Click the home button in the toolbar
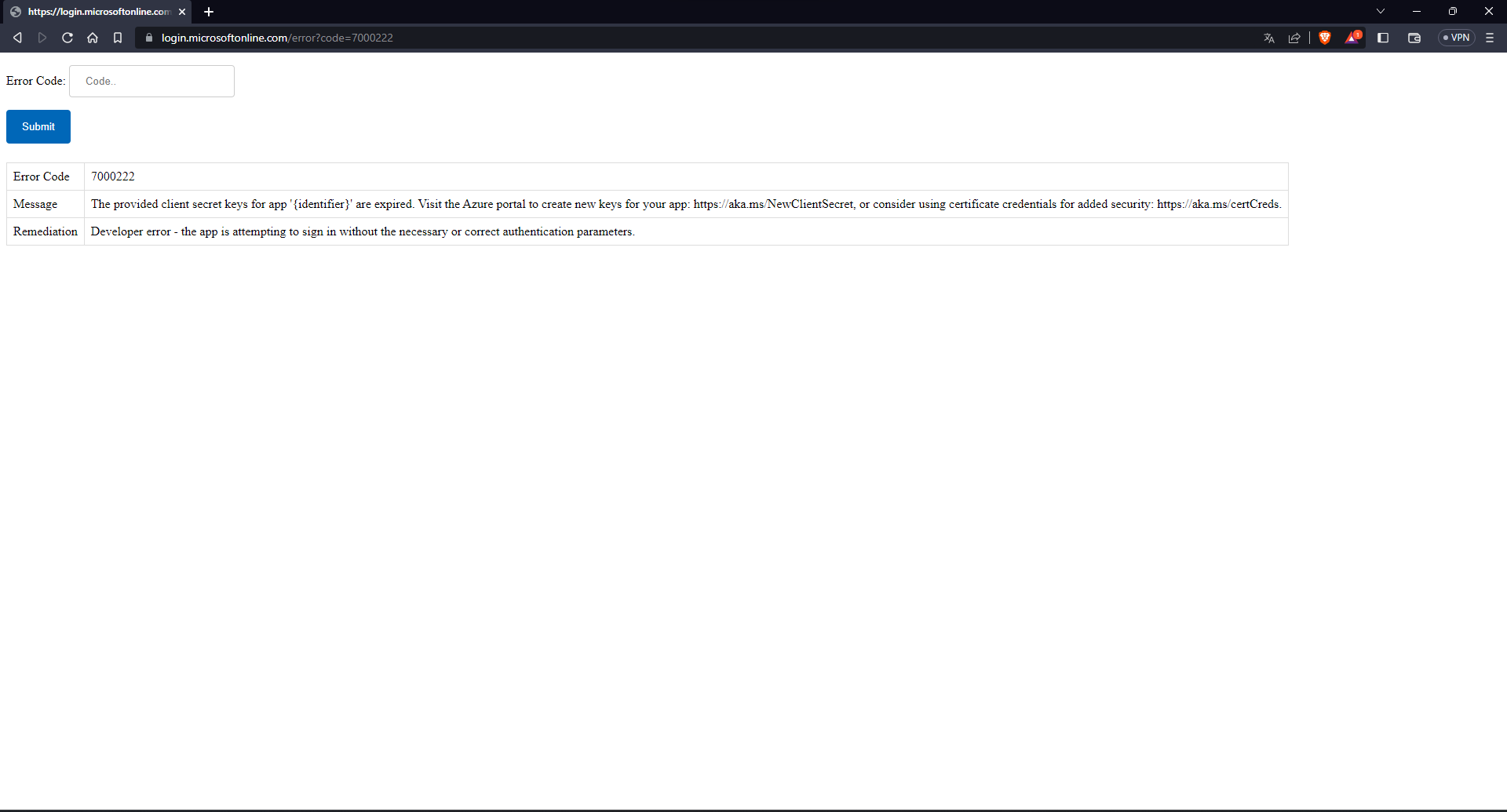Image resolution: width=1507 pixels, height=812 pixels. [93, 38]
